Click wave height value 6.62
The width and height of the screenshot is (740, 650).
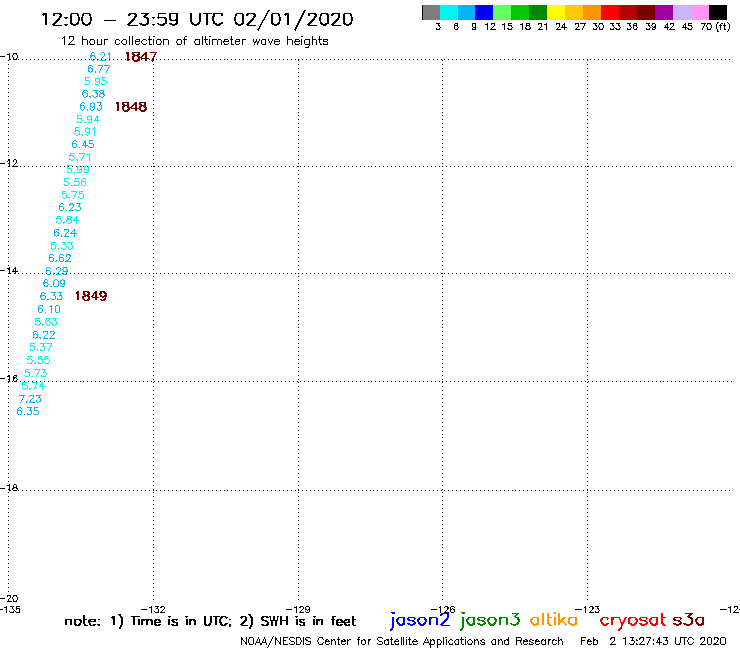pos(60,258)
